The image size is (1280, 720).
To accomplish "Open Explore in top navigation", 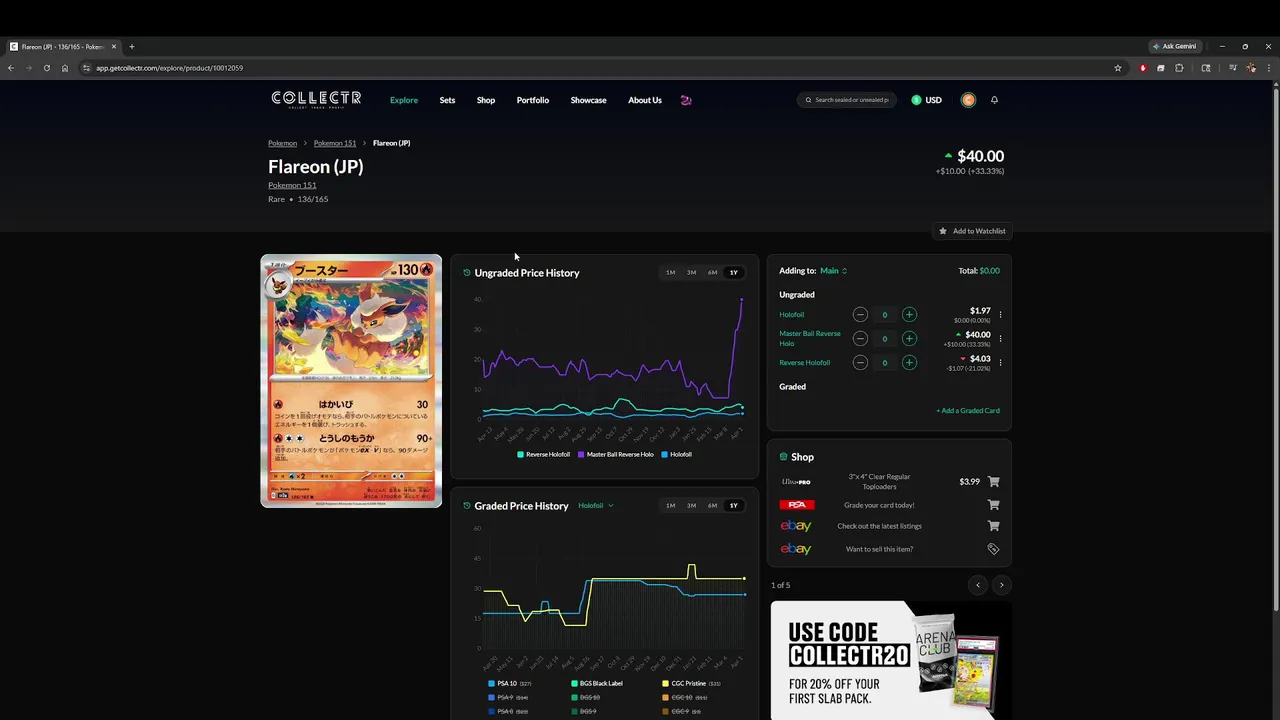I will [404, 100].
